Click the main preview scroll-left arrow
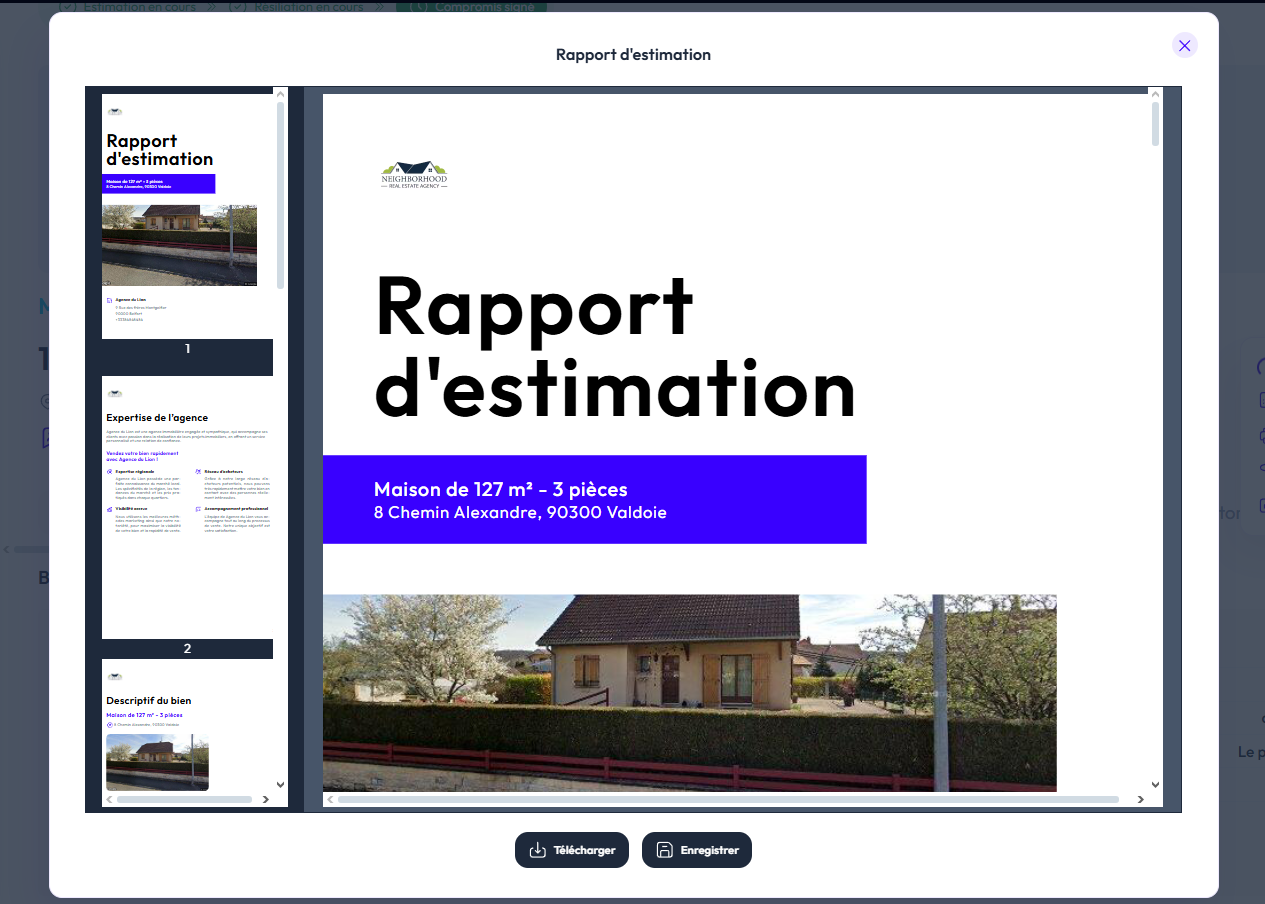The width and height of the screenshot is (1265, 904). (330, 799)
